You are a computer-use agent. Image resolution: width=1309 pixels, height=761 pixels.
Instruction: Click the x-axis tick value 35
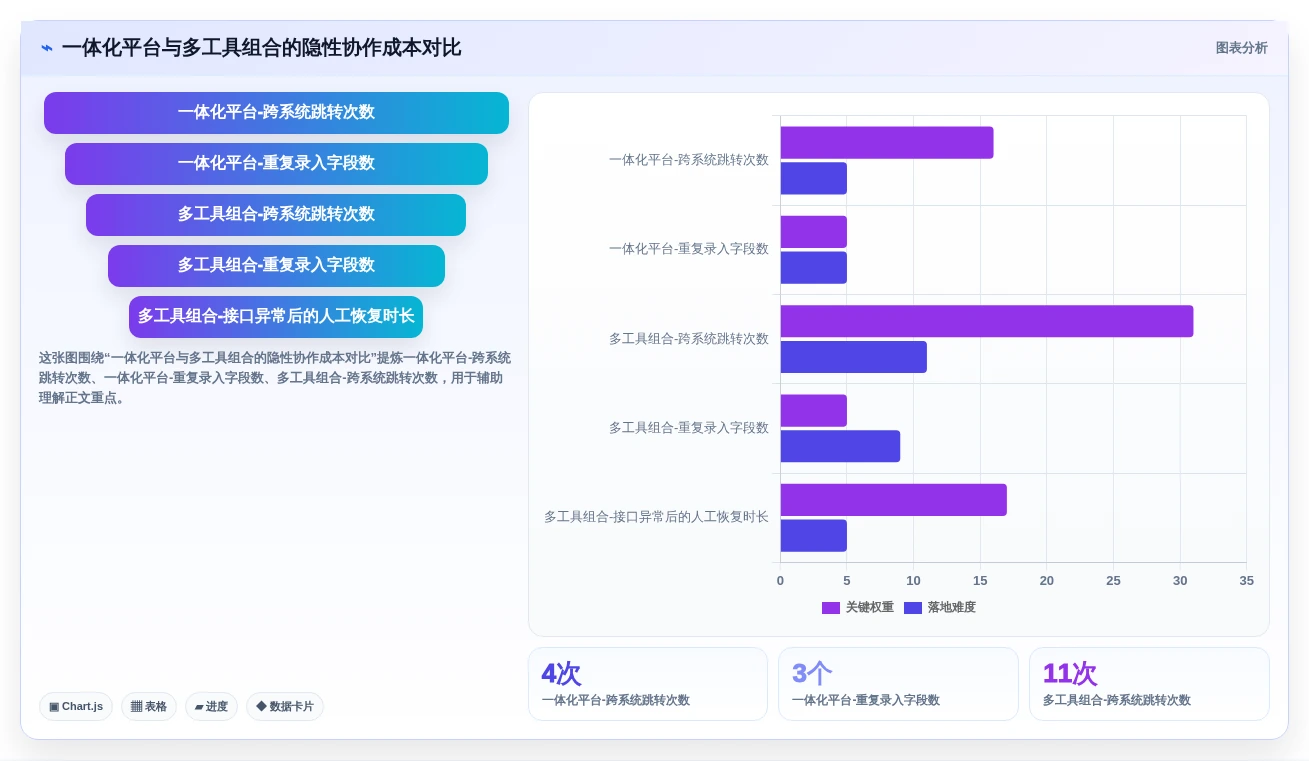pos(1246,581)
